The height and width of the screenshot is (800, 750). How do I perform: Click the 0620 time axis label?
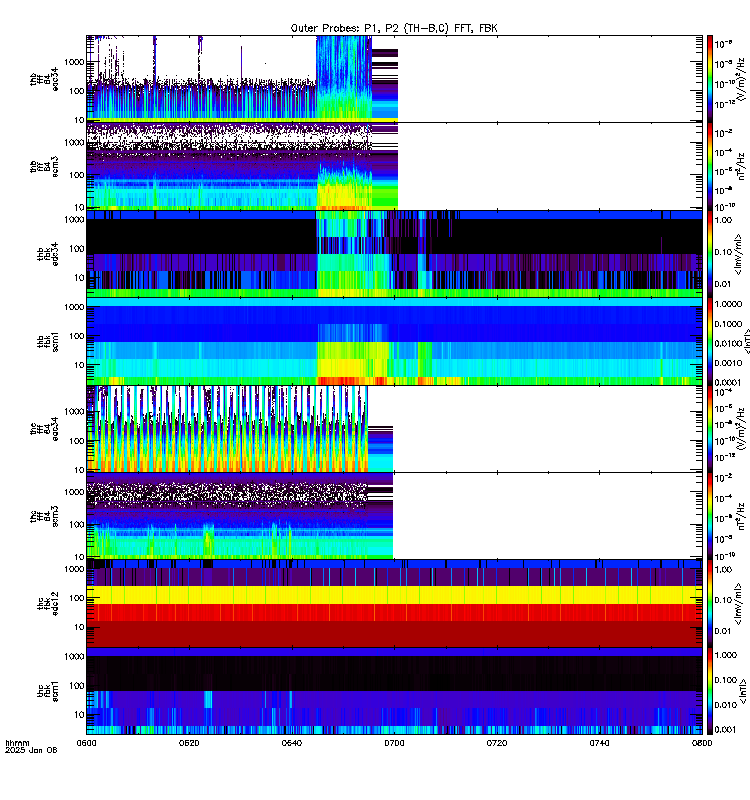(189, 743)
